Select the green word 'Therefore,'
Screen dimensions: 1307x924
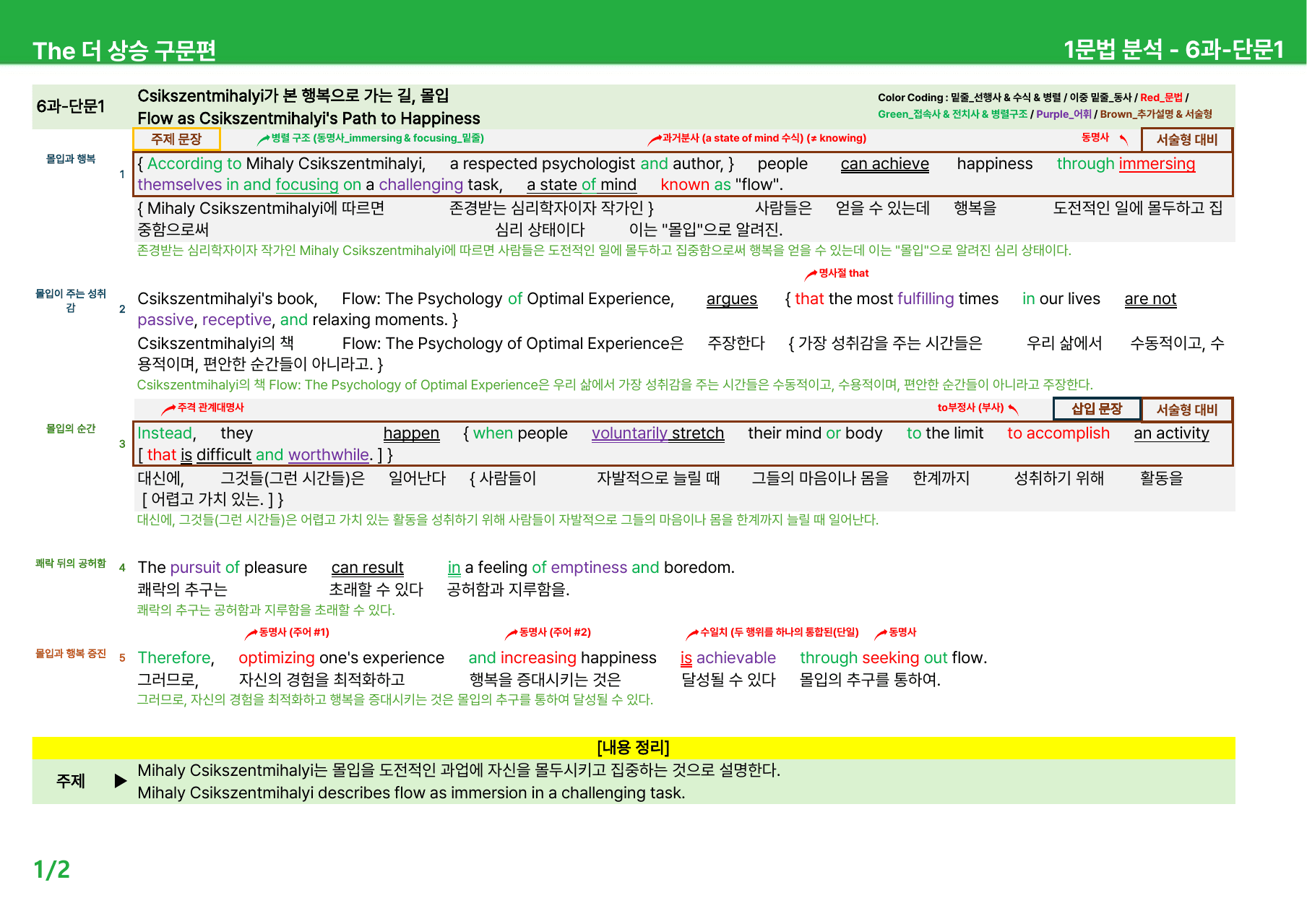(x=176, y=658)
